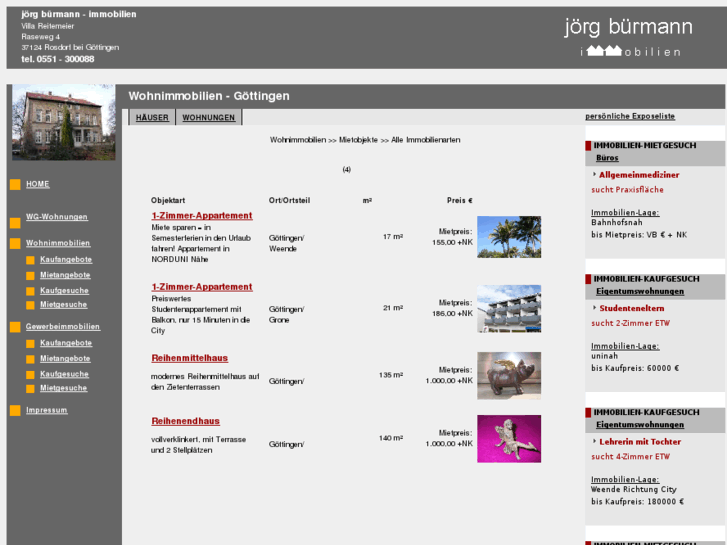Open the Reihenmittelhaus listing

pyautogui.click(x=190, y=358)
